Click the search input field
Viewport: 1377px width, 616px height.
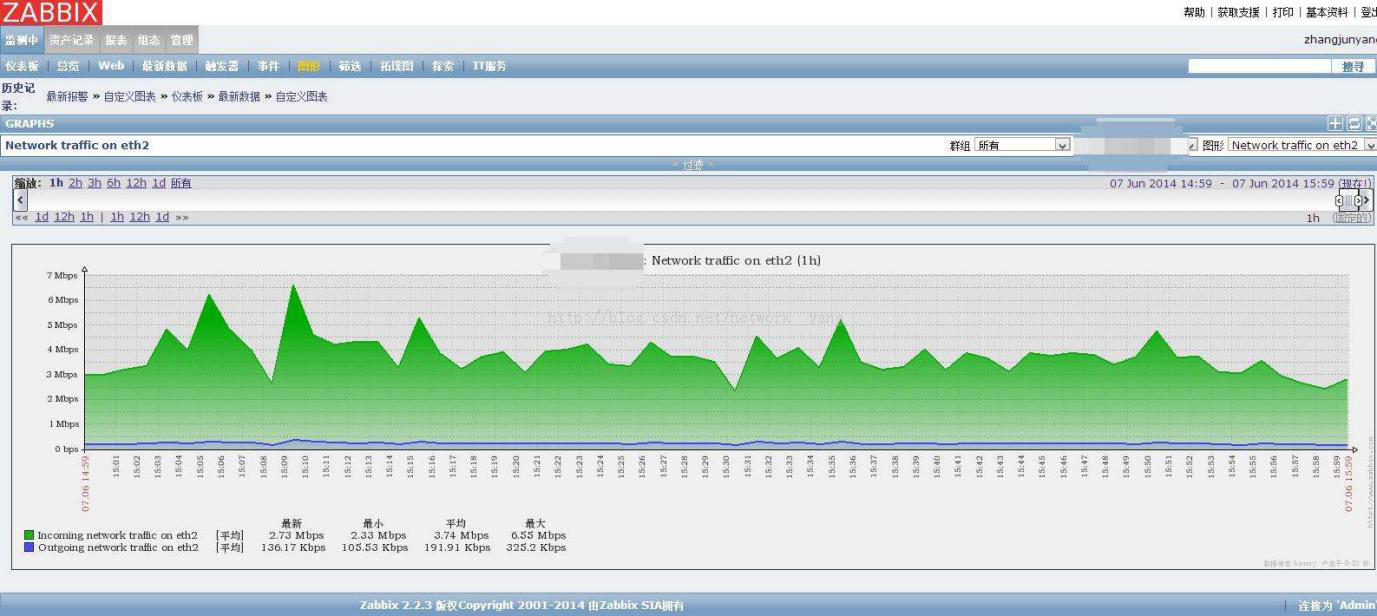[x=1260, y=66]
